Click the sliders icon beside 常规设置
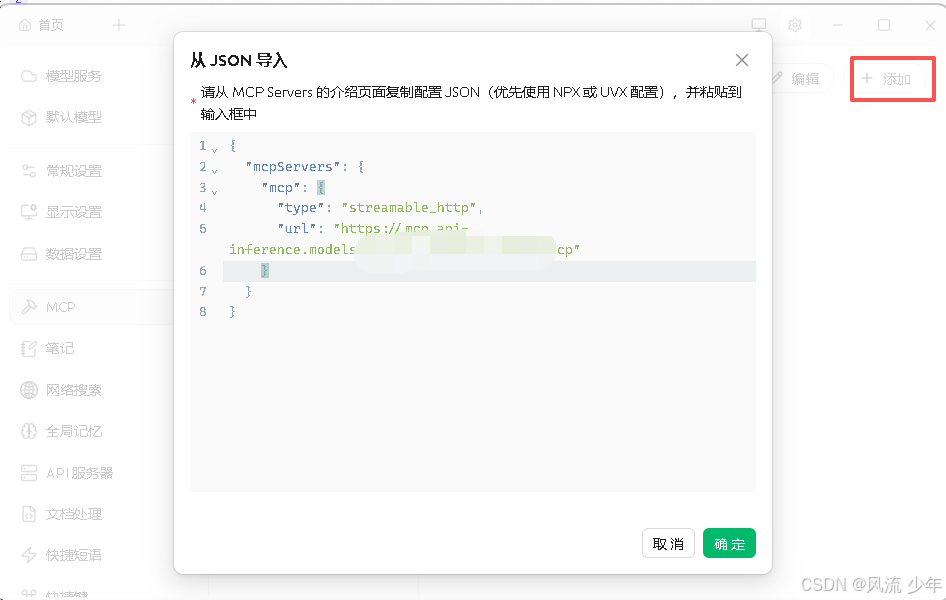Screen dimensions: 946x600 [29, 171]
